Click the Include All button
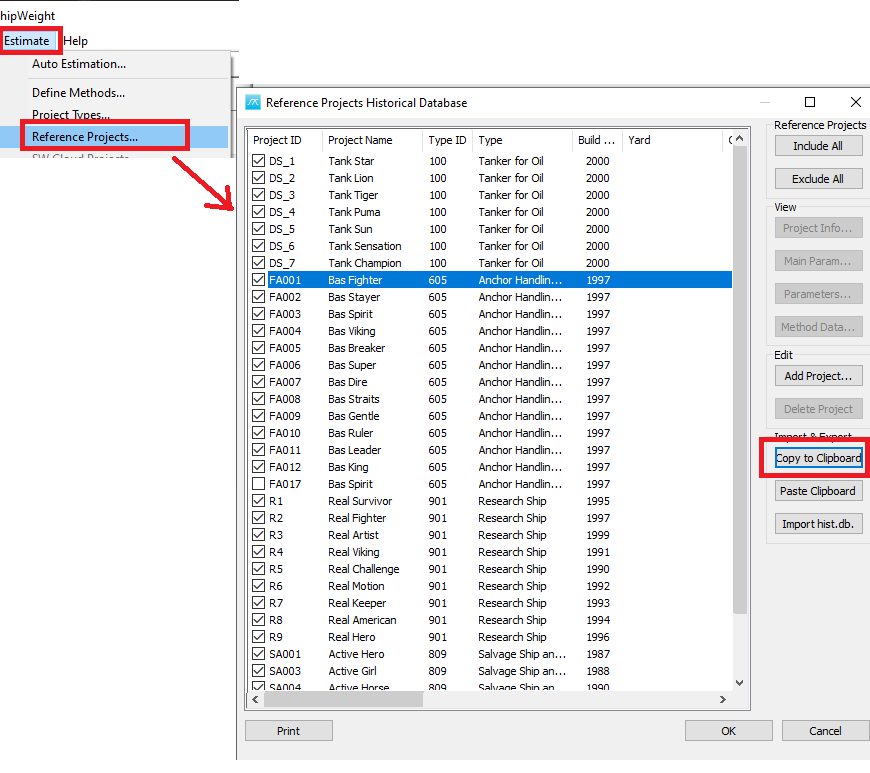The height and width of the screenshot is (773, 870). coord(817,146)
